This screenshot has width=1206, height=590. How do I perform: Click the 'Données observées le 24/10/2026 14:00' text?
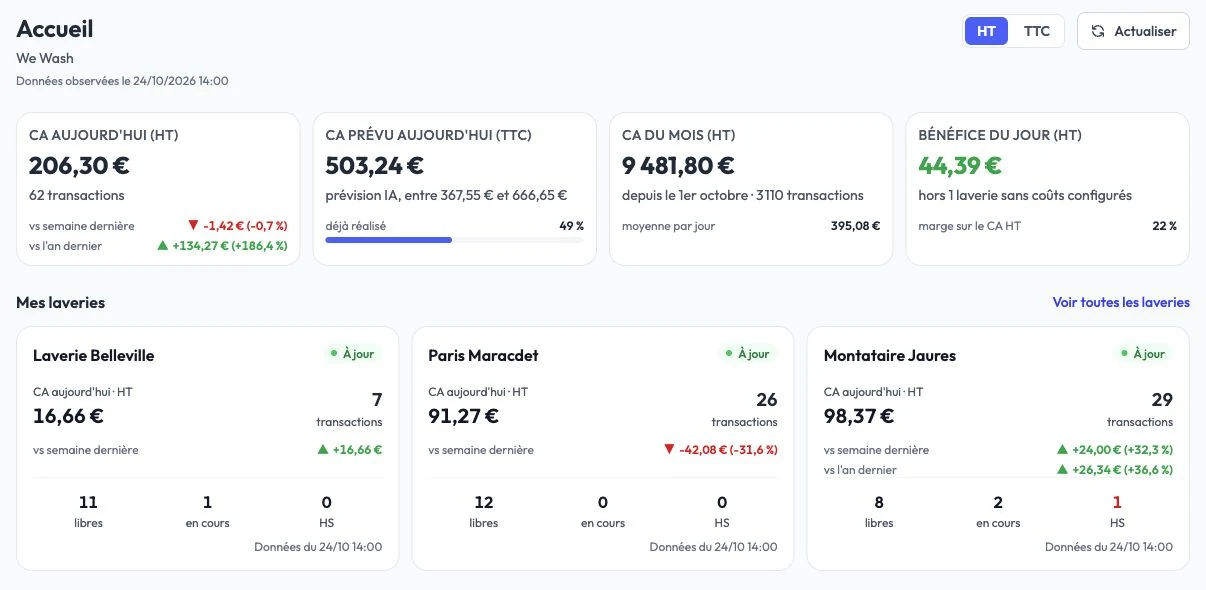(123, 80)
